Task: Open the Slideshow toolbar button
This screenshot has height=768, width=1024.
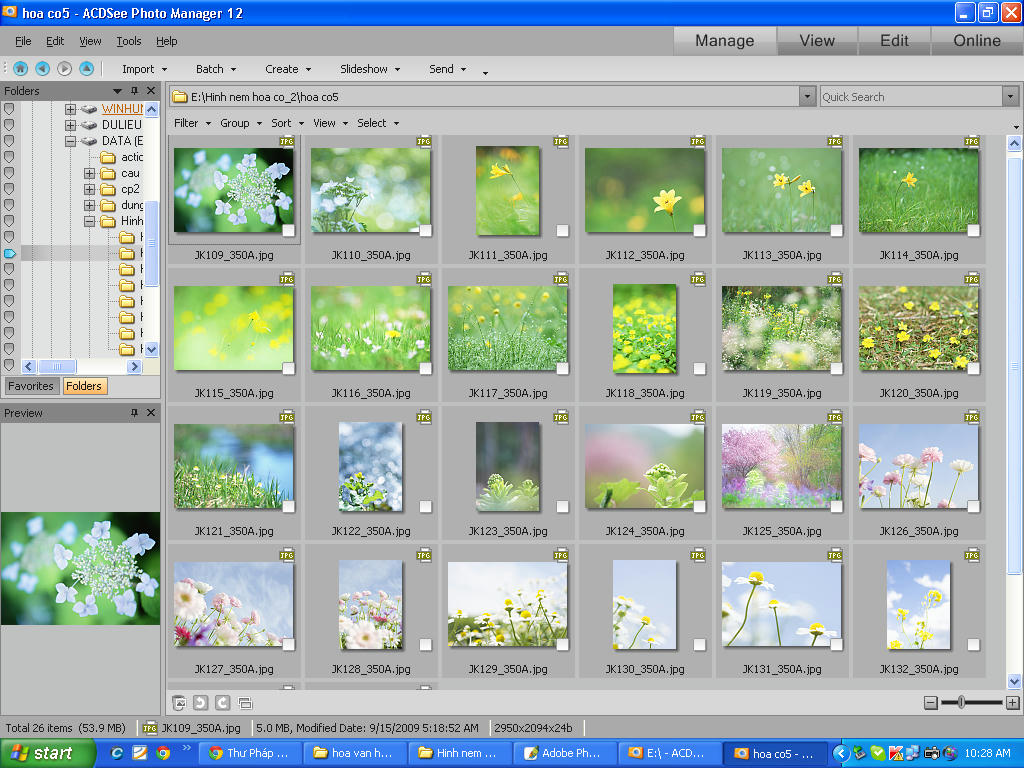Action: [370, 69]
